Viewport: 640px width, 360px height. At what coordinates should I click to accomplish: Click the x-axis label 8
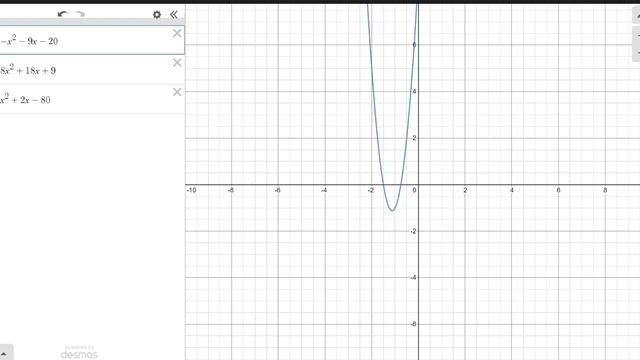tap(605, 190)
